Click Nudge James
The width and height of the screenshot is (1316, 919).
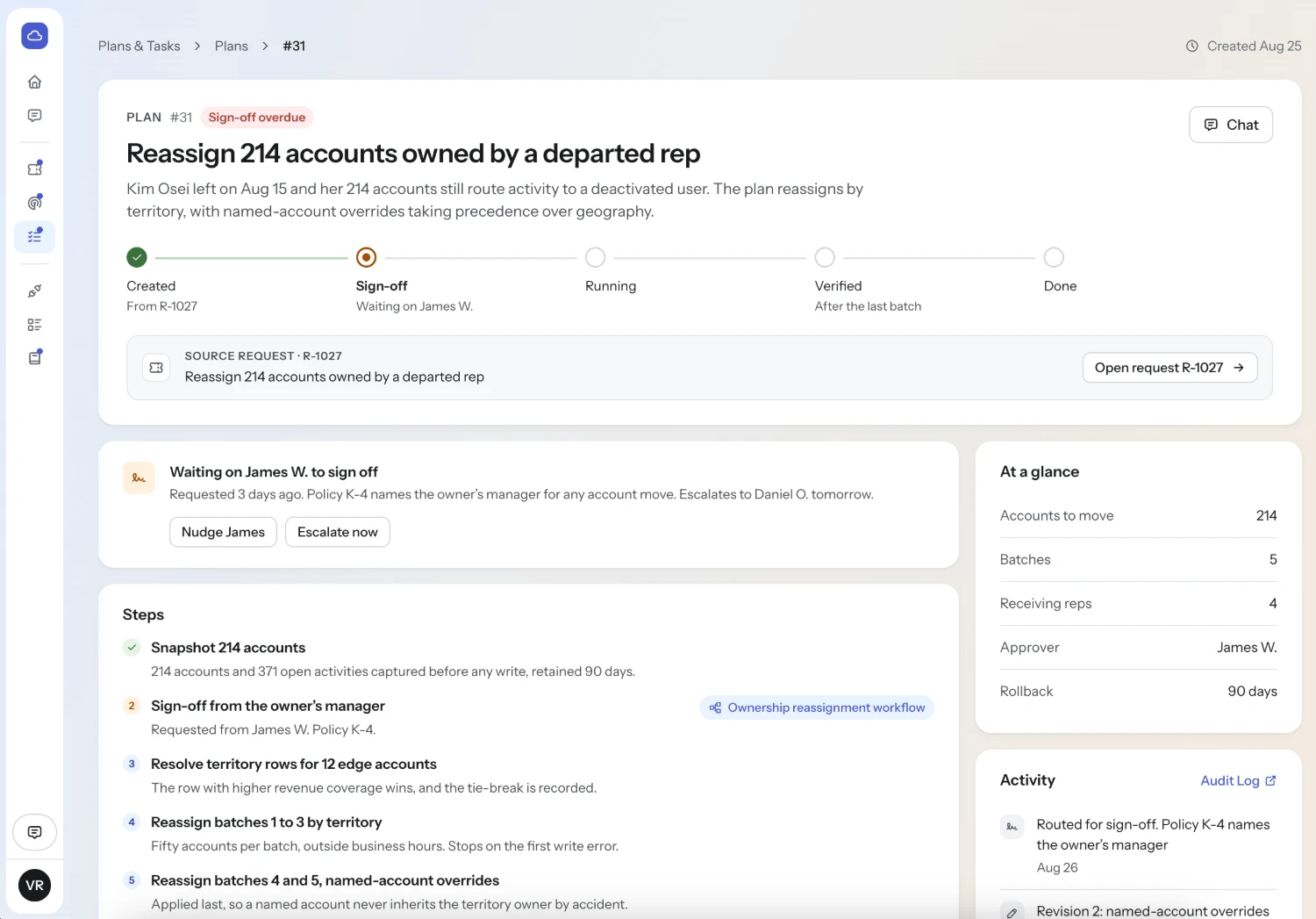click(x=223, y=532)
